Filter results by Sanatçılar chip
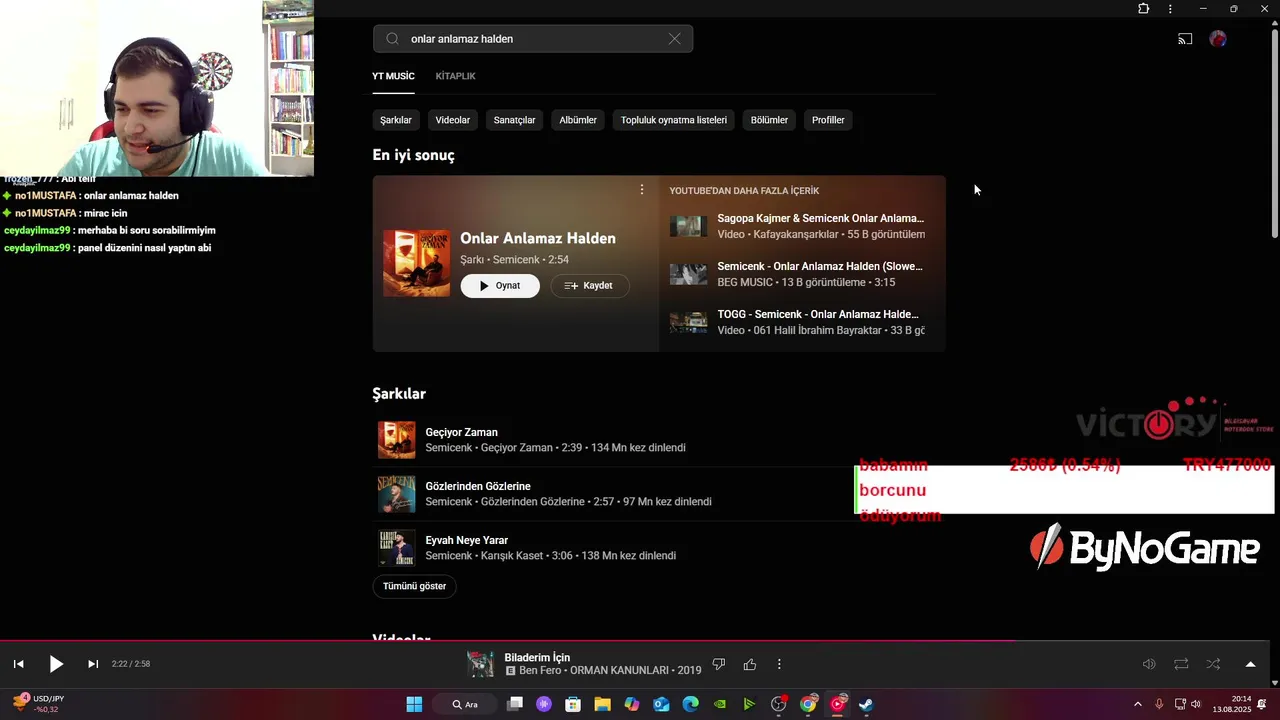Viewport: 1280px width, 720px height. (515, 120)
